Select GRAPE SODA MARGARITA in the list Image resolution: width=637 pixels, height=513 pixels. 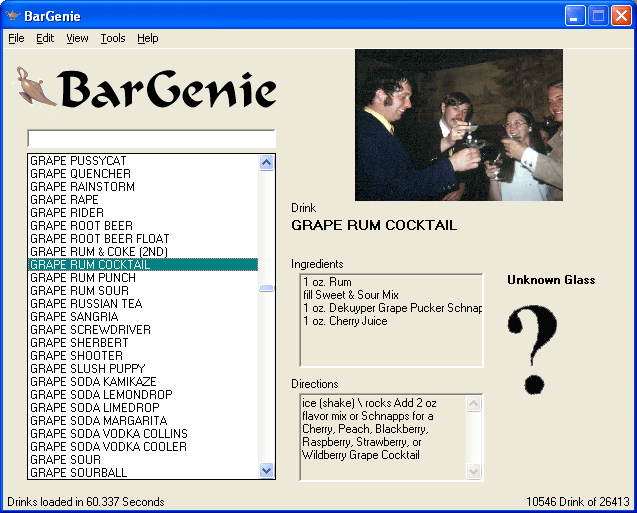pyautogui.click(x=143, y=421)
